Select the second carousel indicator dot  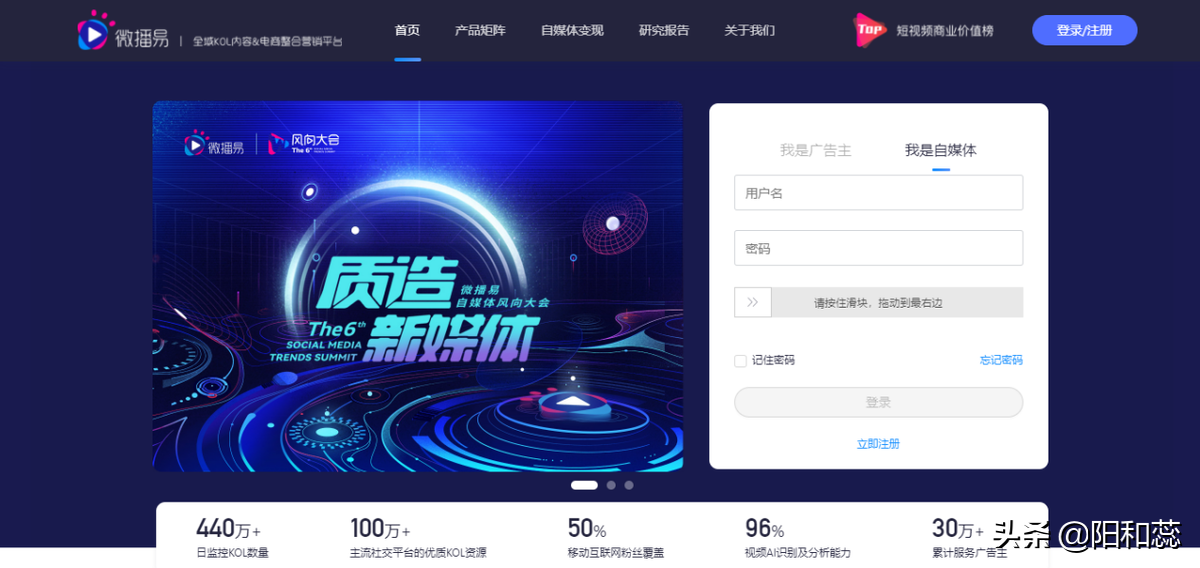[611, 485]
